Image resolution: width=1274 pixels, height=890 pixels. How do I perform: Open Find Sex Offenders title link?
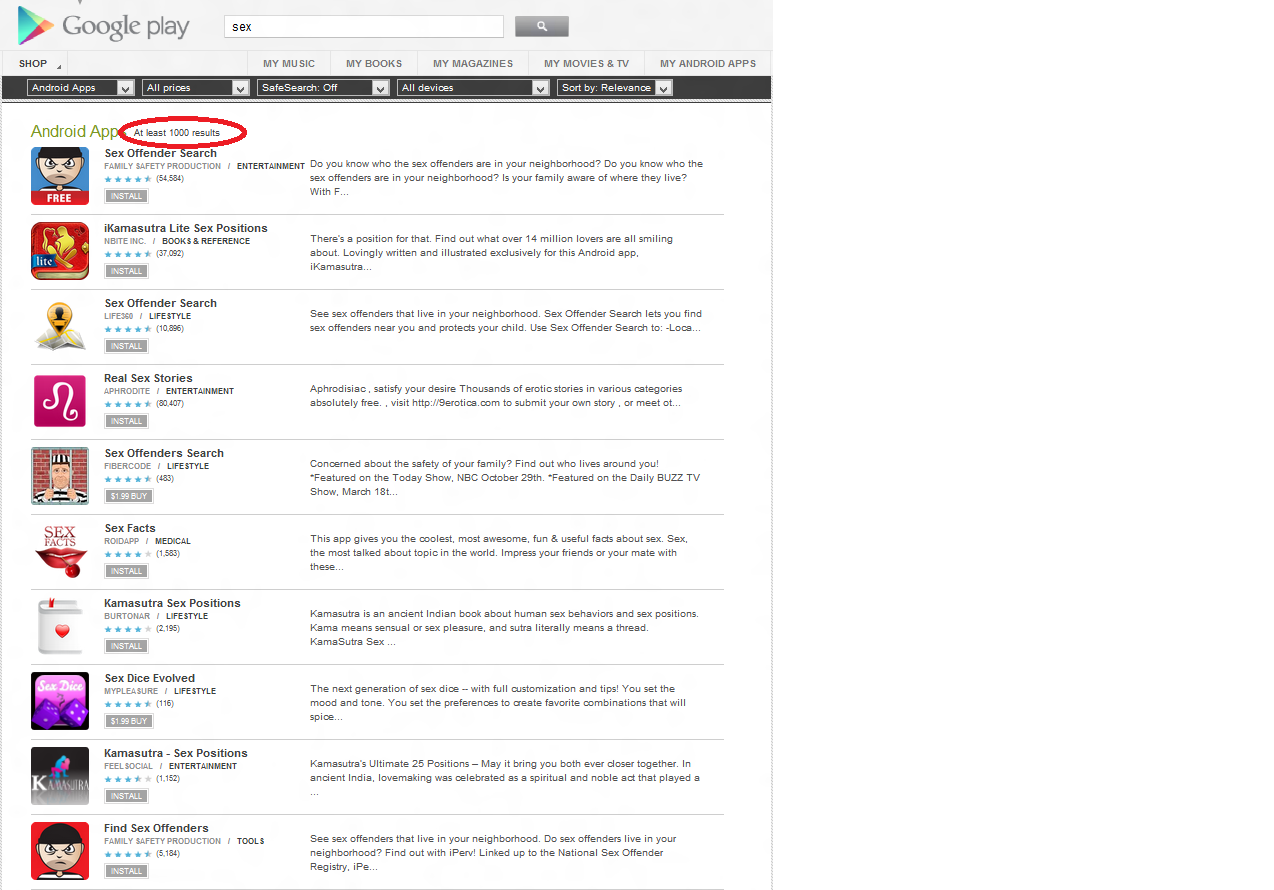pos(156,828)
